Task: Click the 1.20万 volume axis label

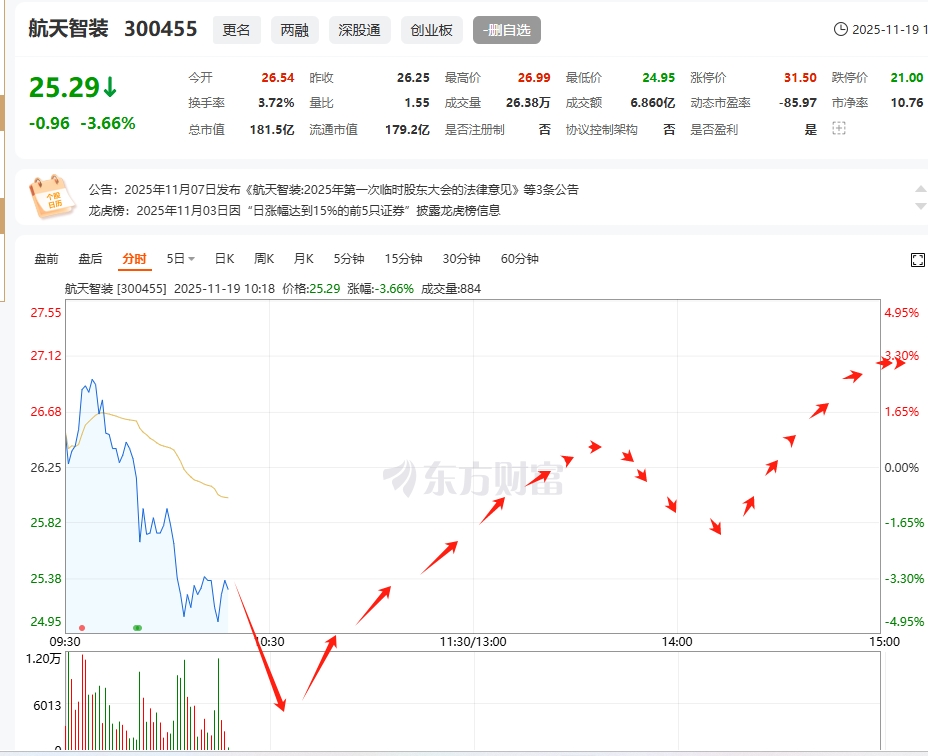Action: [x=43, y=659]
